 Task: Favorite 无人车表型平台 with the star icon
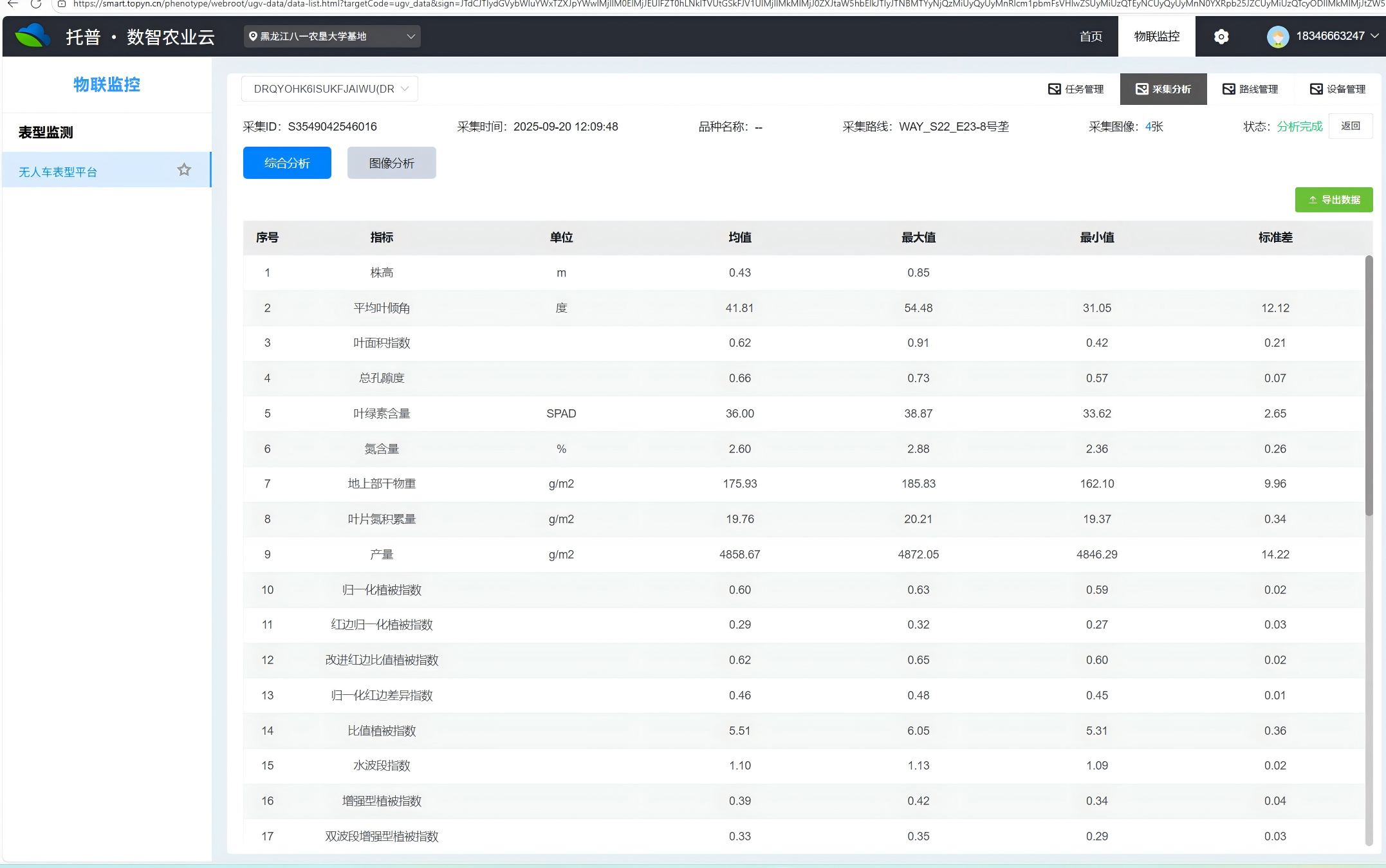184,170
